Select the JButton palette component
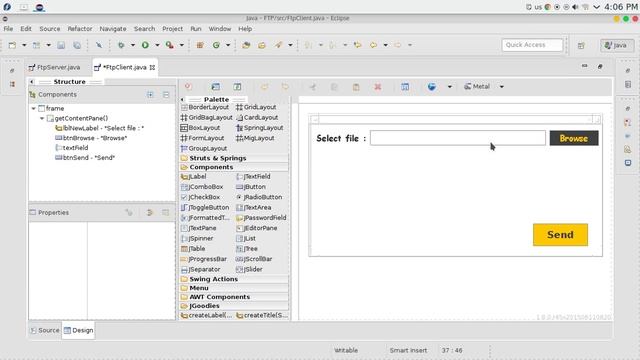The height and width of the screenshot is (360, 640). pos(251,187)
